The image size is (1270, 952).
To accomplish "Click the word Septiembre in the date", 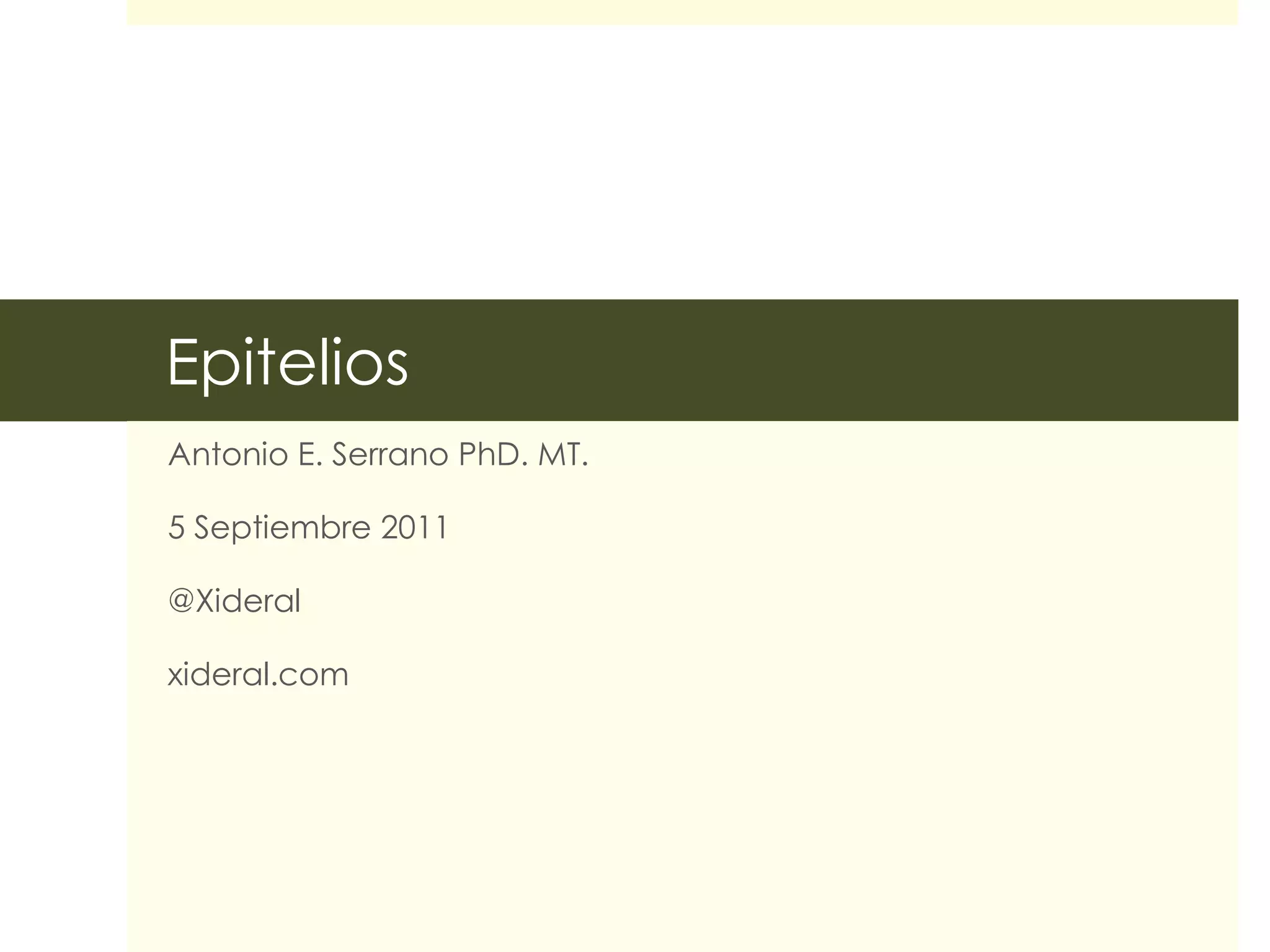I will tap(283, 529).
